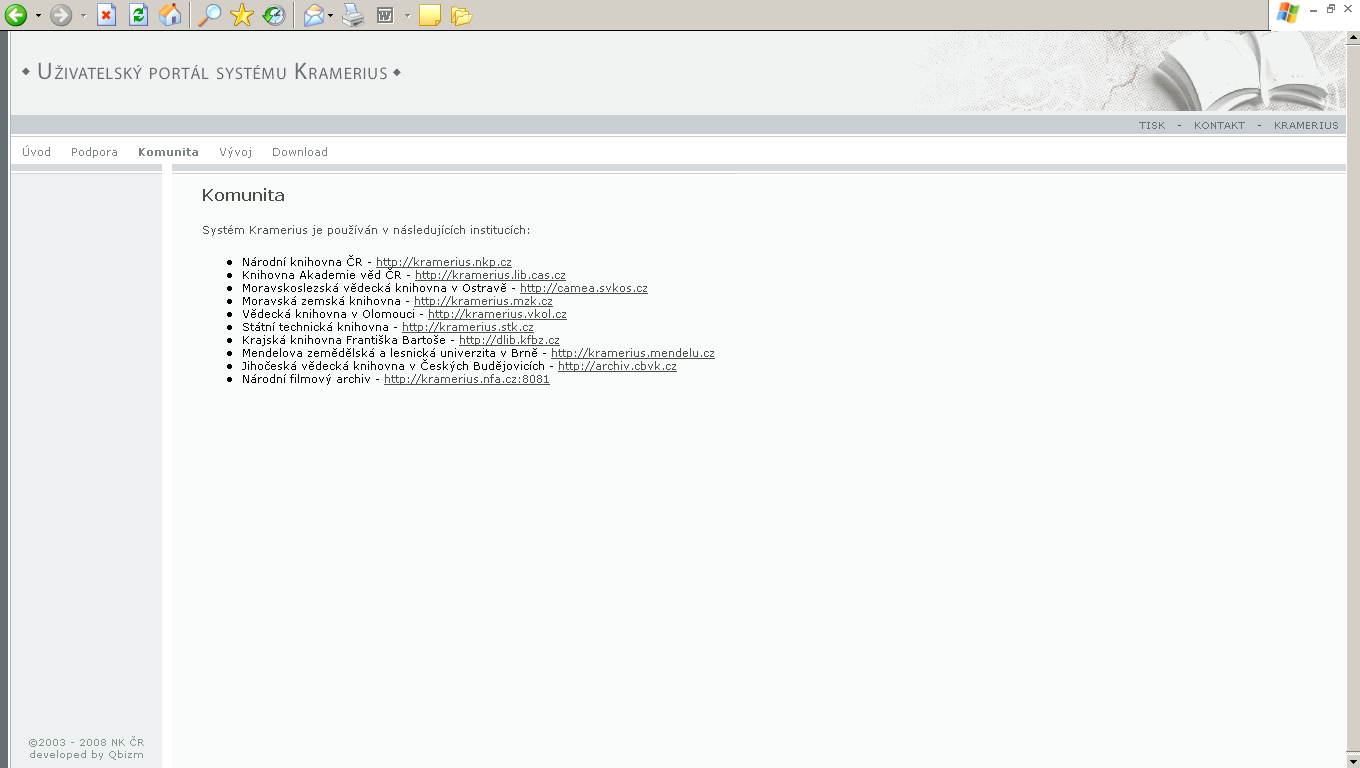
Task: Click the KRAMERIUS link in top bar
Action: 1306,126
